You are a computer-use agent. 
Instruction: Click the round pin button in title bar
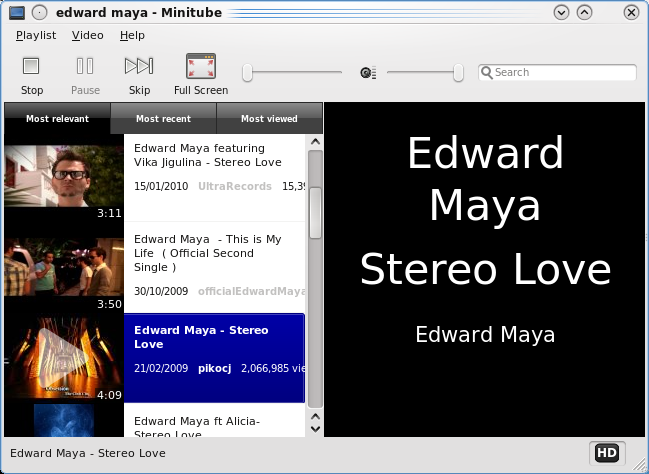point(40,12)
